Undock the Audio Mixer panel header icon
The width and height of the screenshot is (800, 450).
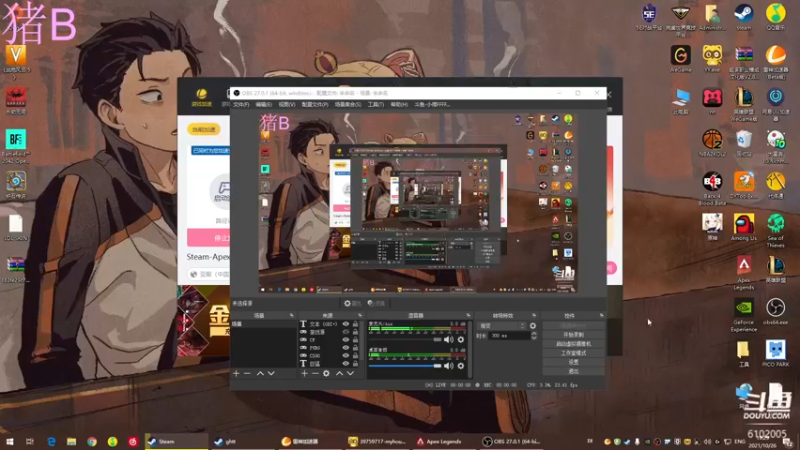[x=468, y=315]
